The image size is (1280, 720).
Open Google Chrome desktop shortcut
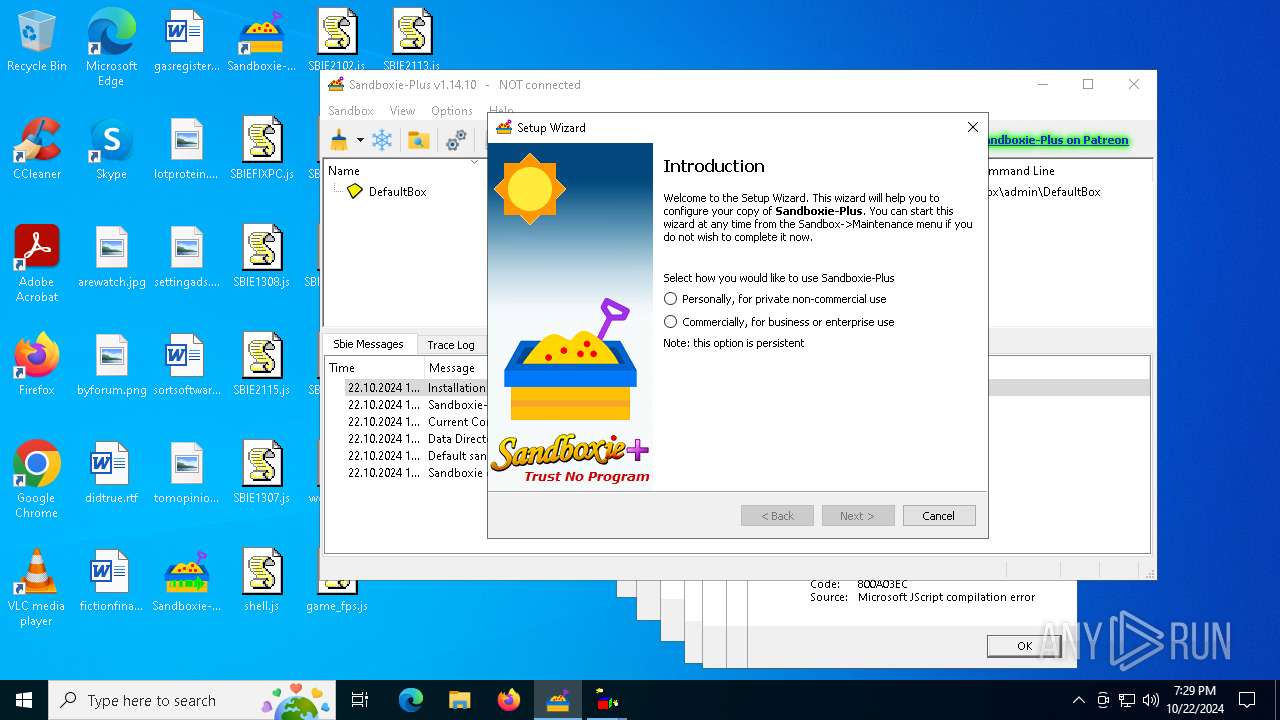pyautogui.click(x=37, y=480)
